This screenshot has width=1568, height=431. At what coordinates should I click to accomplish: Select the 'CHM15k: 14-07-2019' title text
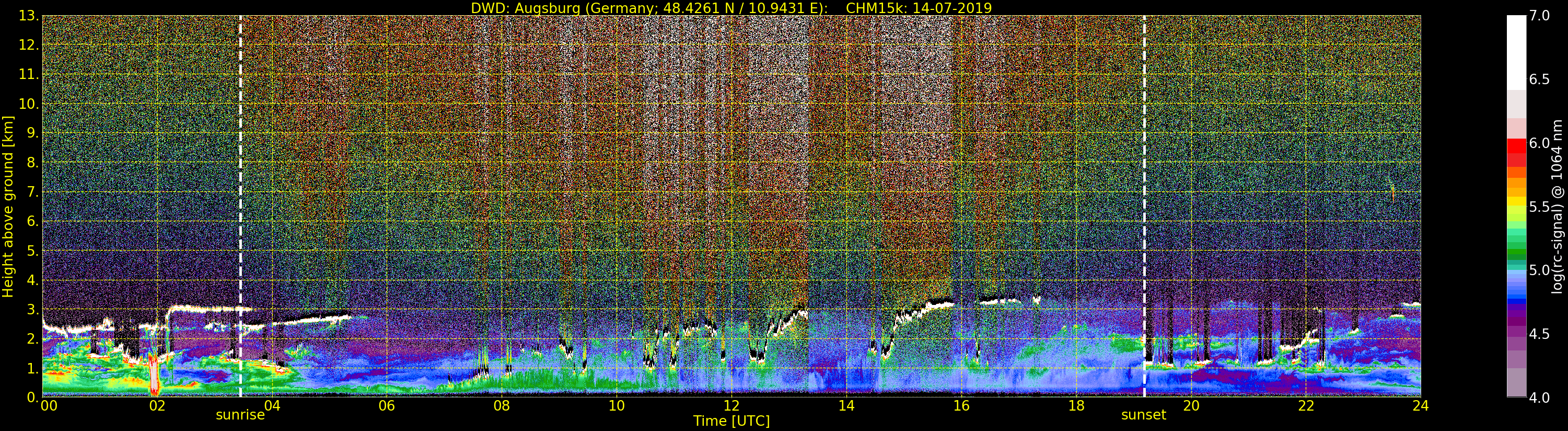pyautogui.click(x=919, y=8)
